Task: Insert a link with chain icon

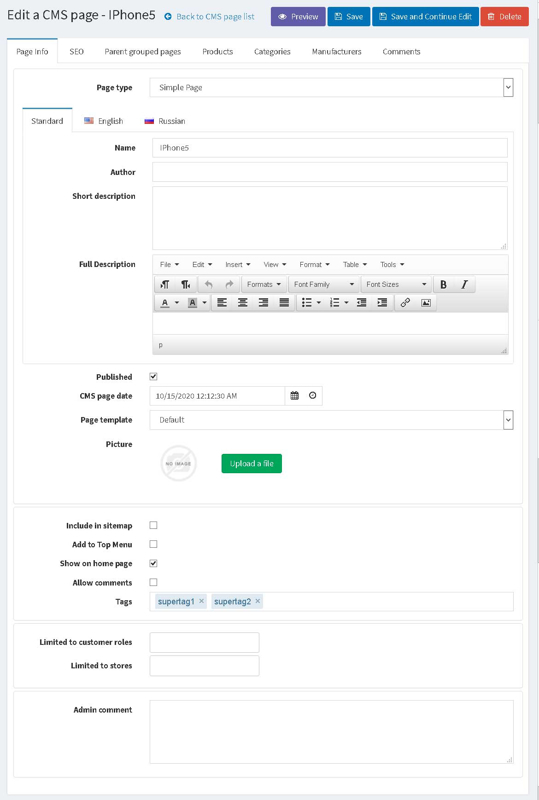Action: (x=405, y=303)
